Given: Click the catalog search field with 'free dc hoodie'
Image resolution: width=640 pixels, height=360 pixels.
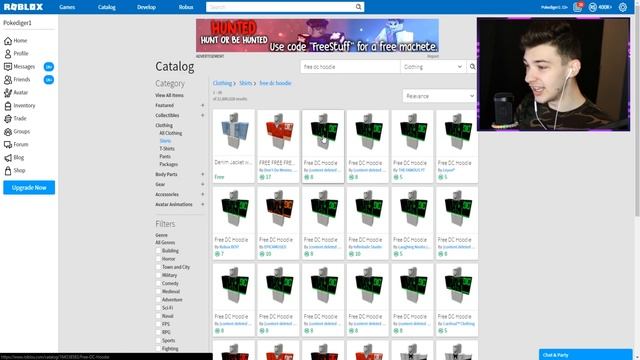Looking at the screenshot, I should (350, 67).
